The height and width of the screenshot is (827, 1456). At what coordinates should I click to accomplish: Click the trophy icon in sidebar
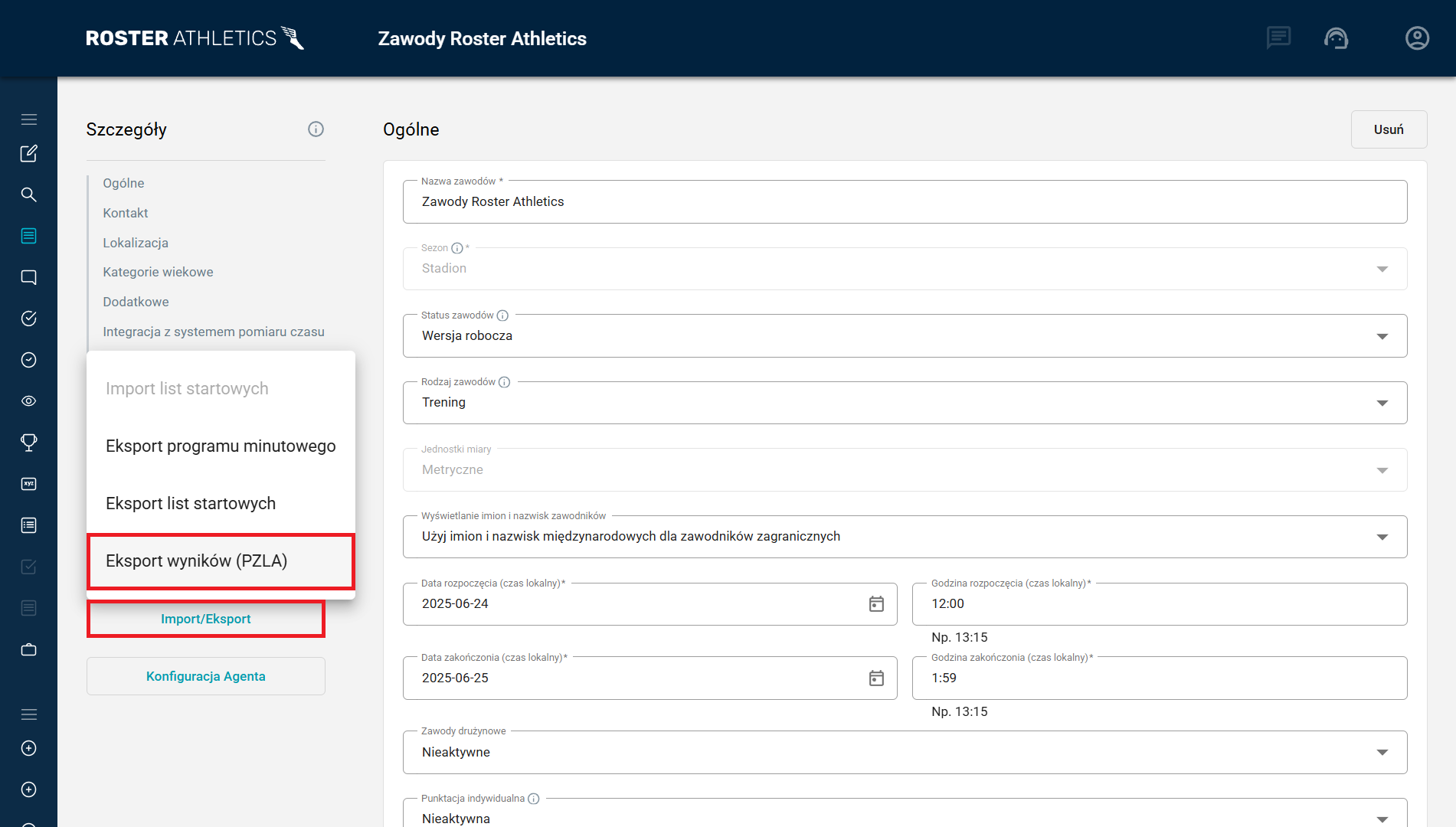point(28,443)
